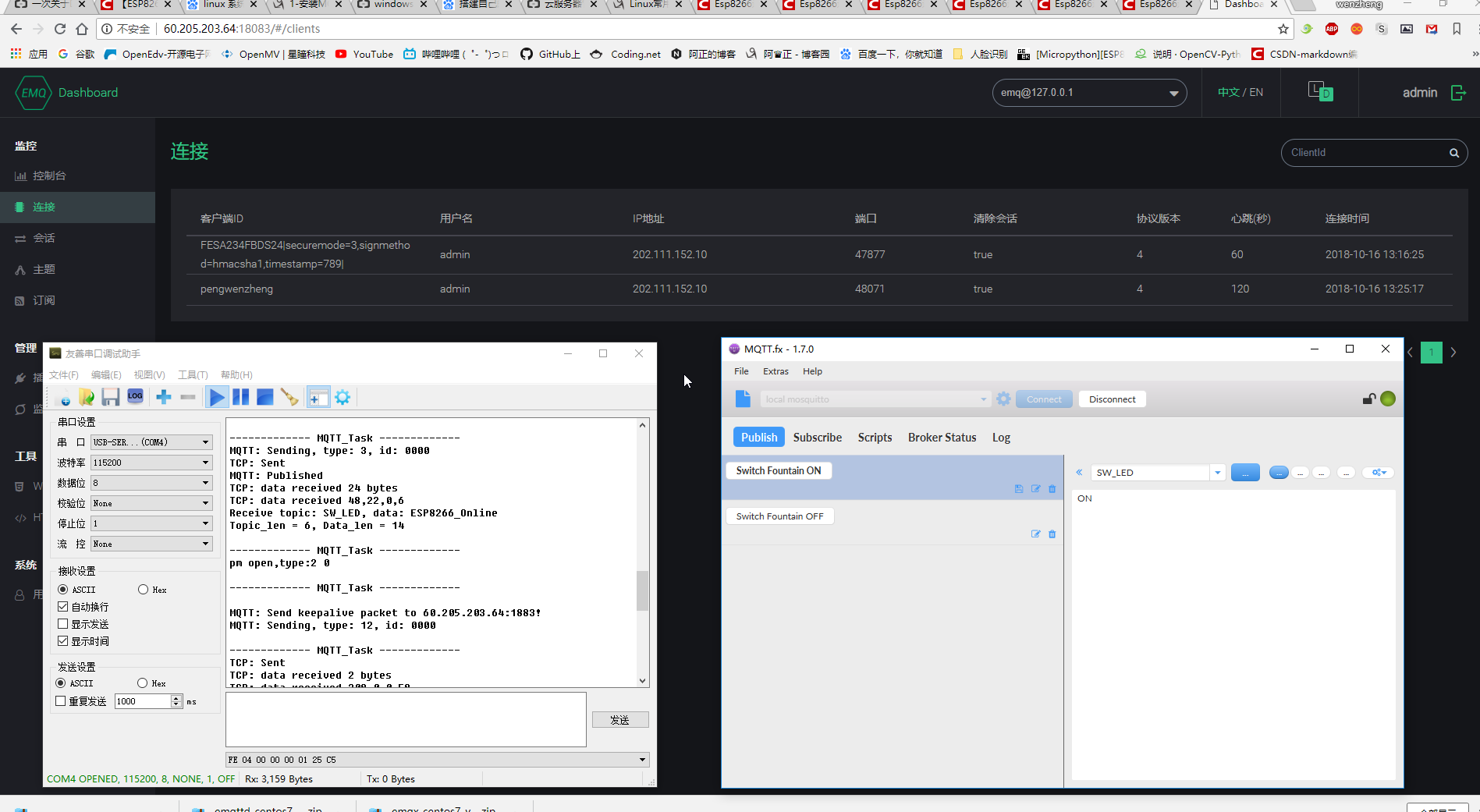This screenshot has width=1480, height=812.
Task: Click the stop square icon in serial tool
Action: pyautogui.click(x=265, y=397)
